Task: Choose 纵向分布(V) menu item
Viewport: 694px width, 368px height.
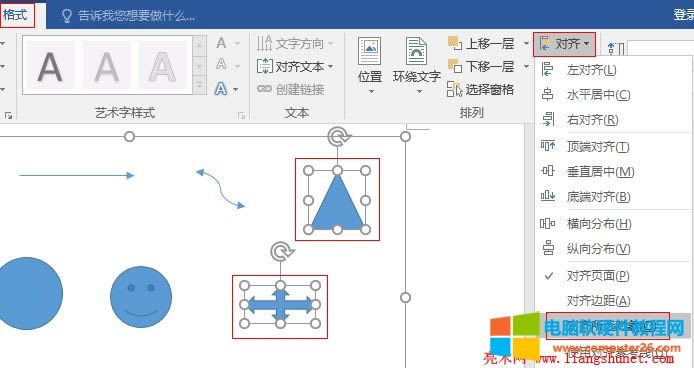Action: 613,248
